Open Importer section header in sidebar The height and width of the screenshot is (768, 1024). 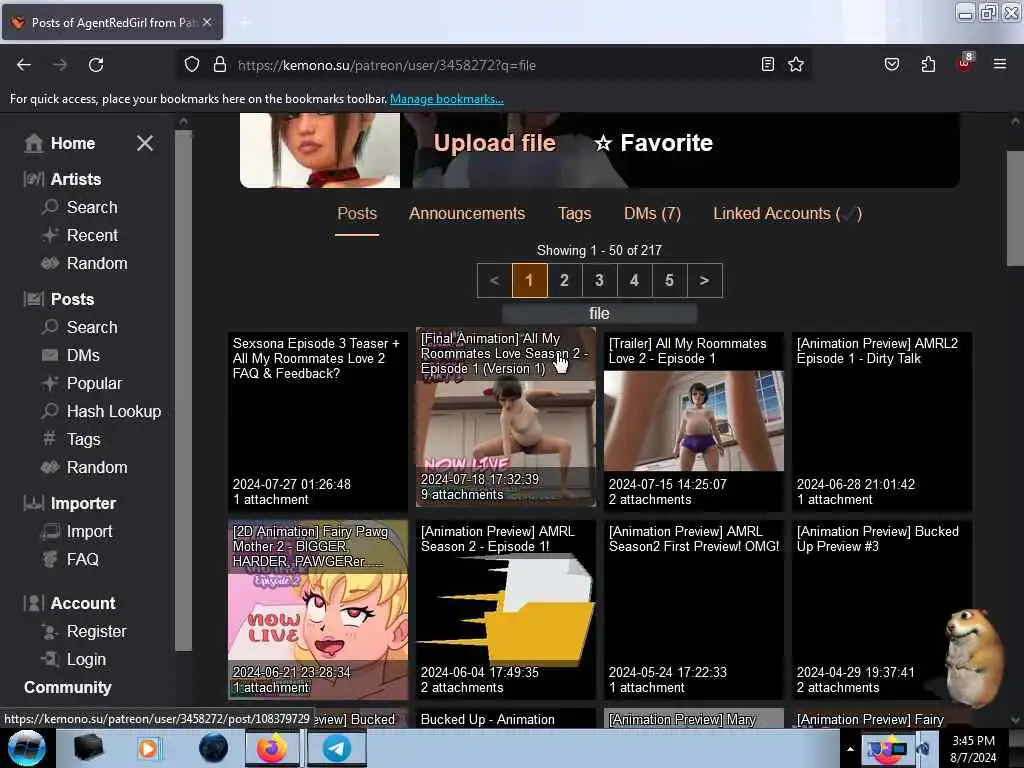point(70,504)
